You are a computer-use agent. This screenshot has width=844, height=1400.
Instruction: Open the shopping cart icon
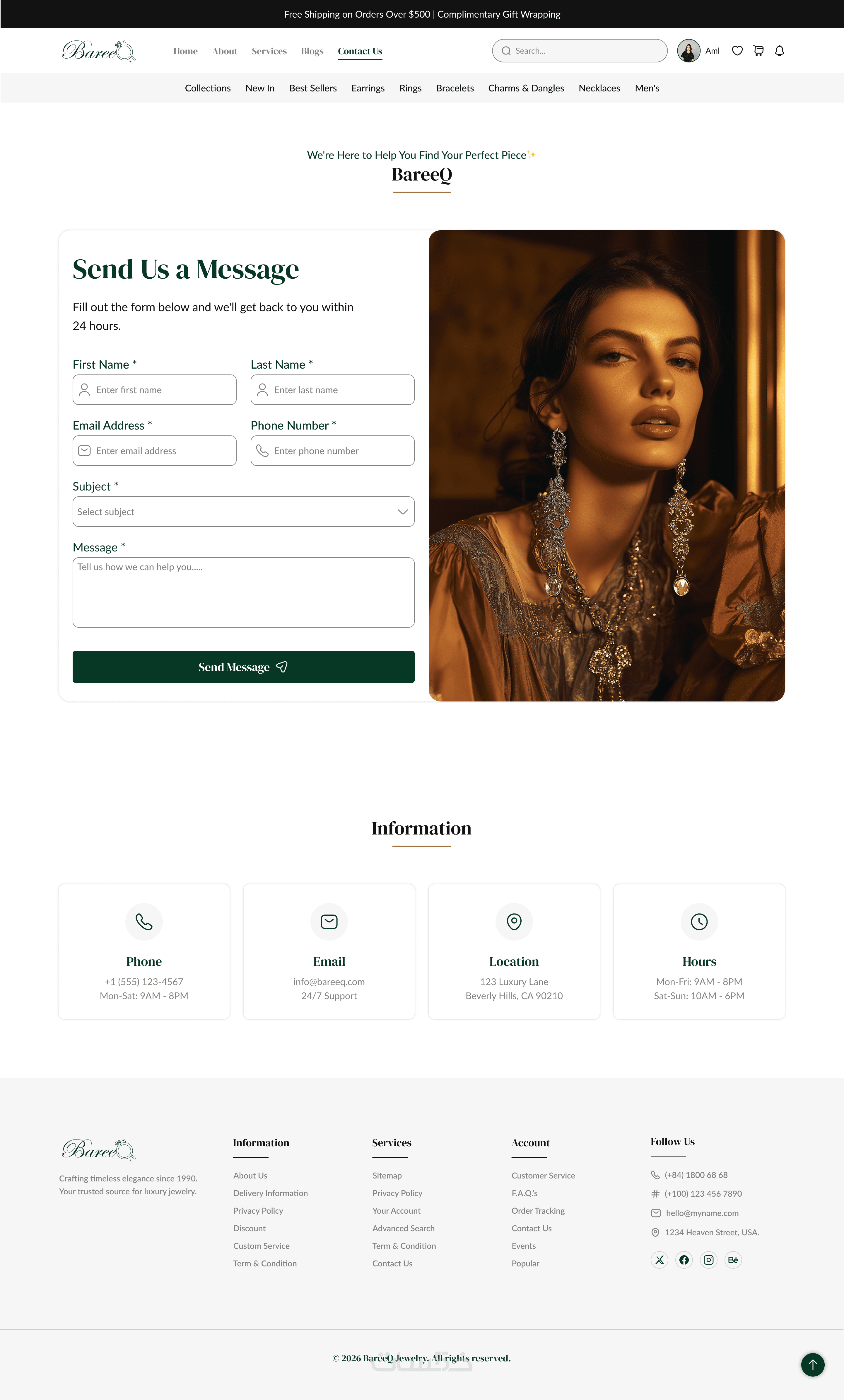coord(758,51)
